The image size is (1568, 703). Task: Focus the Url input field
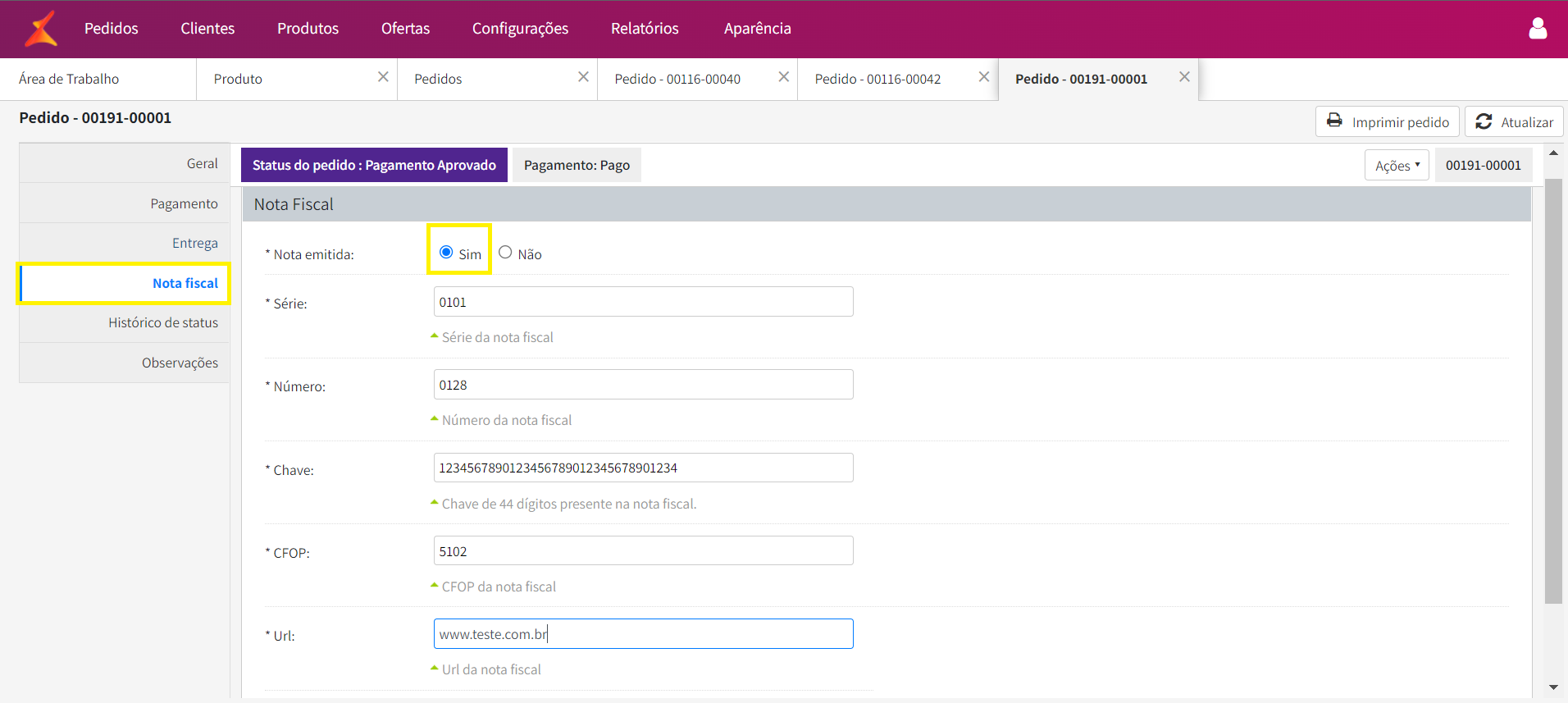point(643,634)
